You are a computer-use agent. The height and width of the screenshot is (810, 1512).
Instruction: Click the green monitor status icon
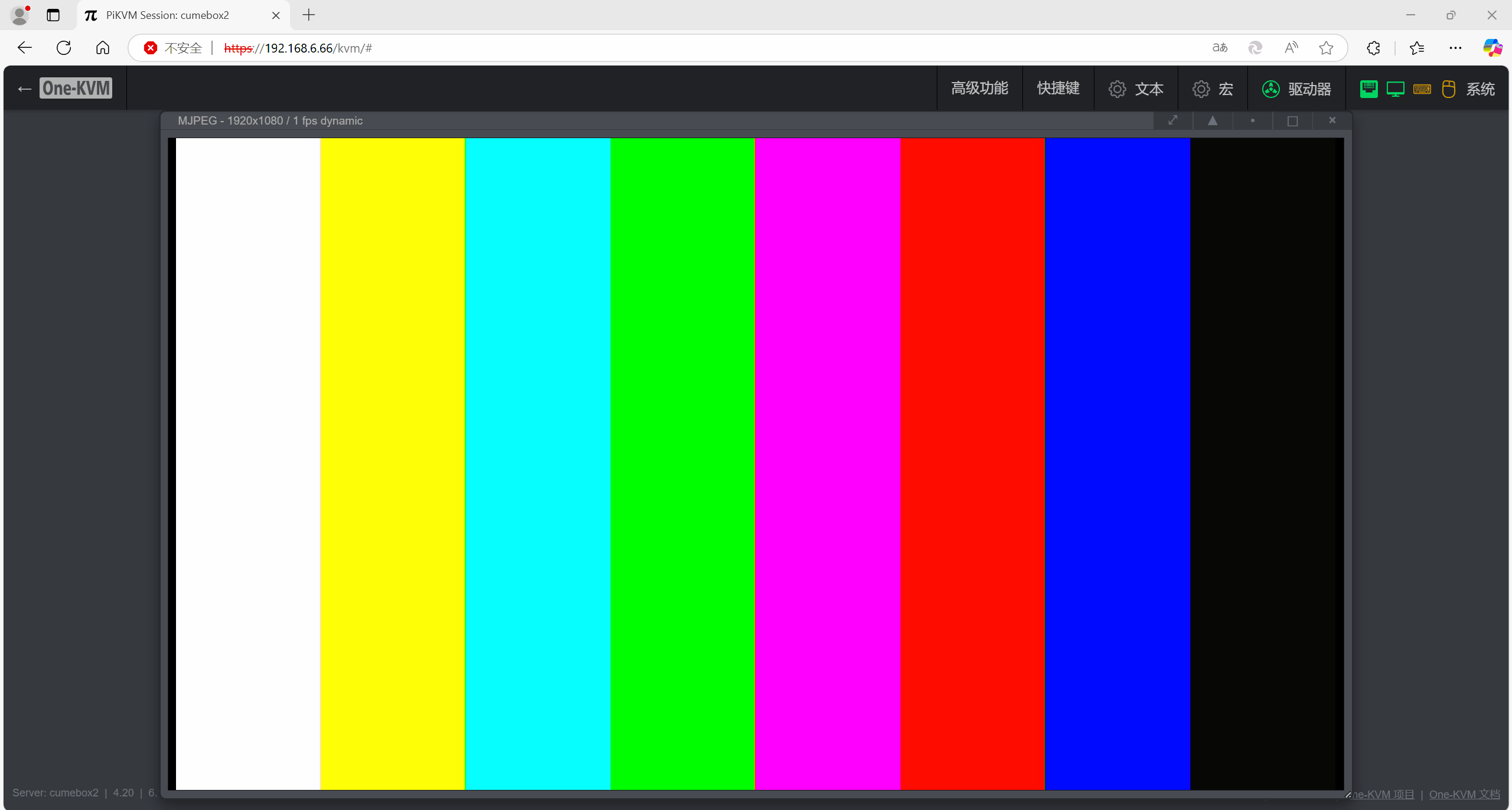click(x=1395, y=89)
